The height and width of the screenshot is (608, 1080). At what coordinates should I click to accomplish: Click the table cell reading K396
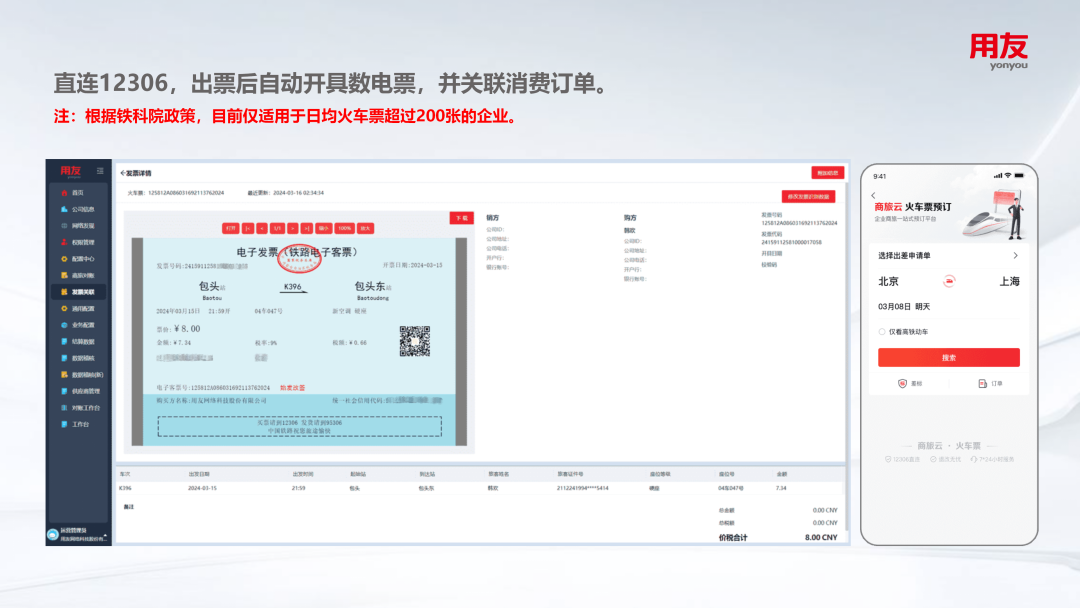(125, 488)
